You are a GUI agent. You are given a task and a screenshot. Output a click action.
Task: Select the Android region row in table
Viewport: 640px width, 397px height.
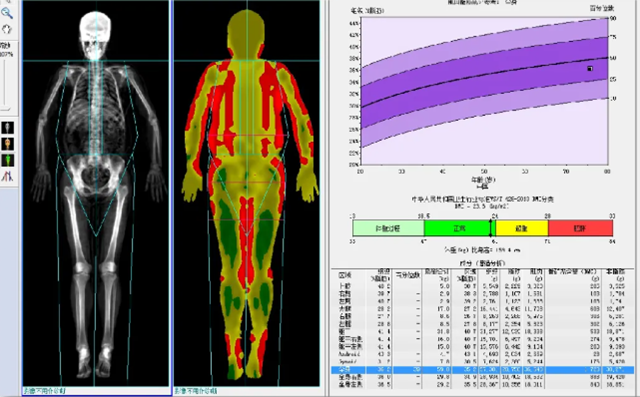pyautogui.click(x=482, y=354)
